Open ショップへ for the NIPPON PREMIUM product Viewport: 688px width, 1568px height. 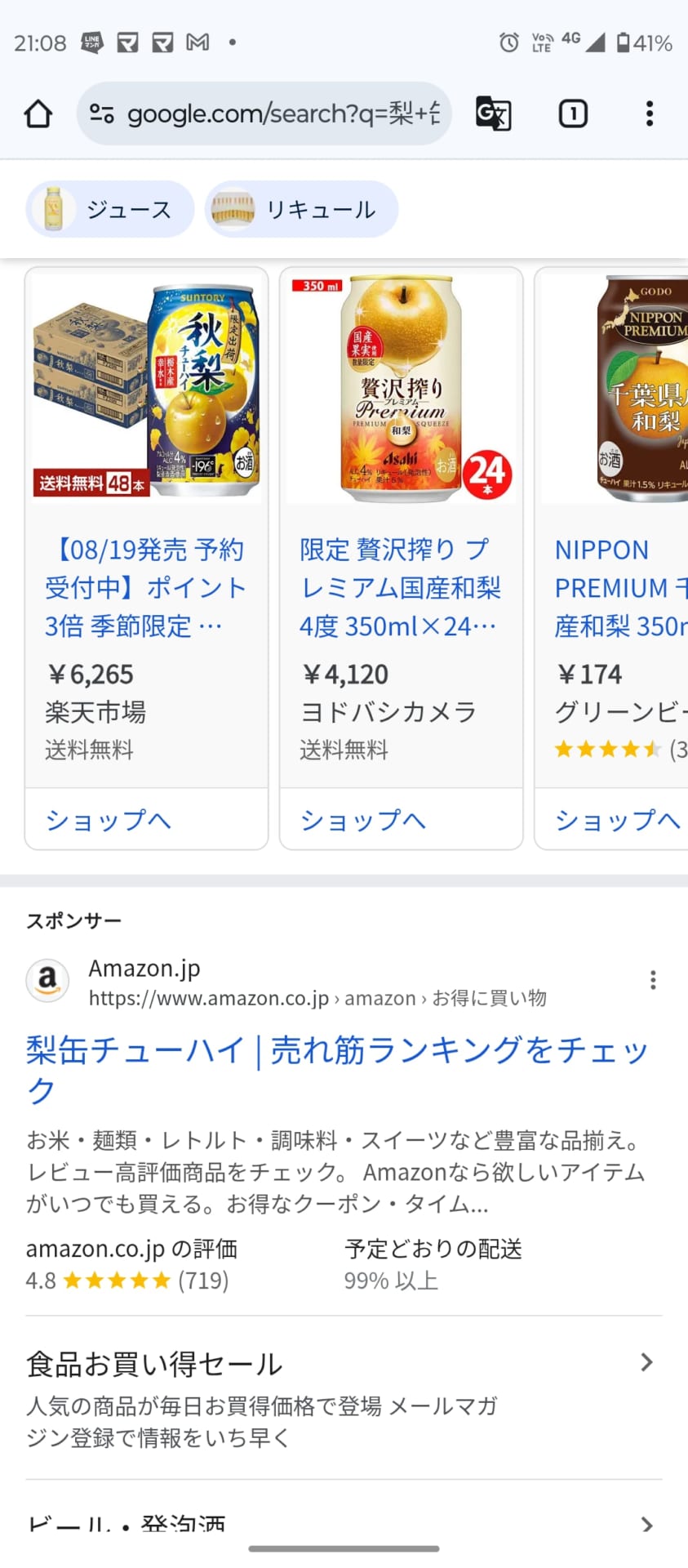(617, 820)
